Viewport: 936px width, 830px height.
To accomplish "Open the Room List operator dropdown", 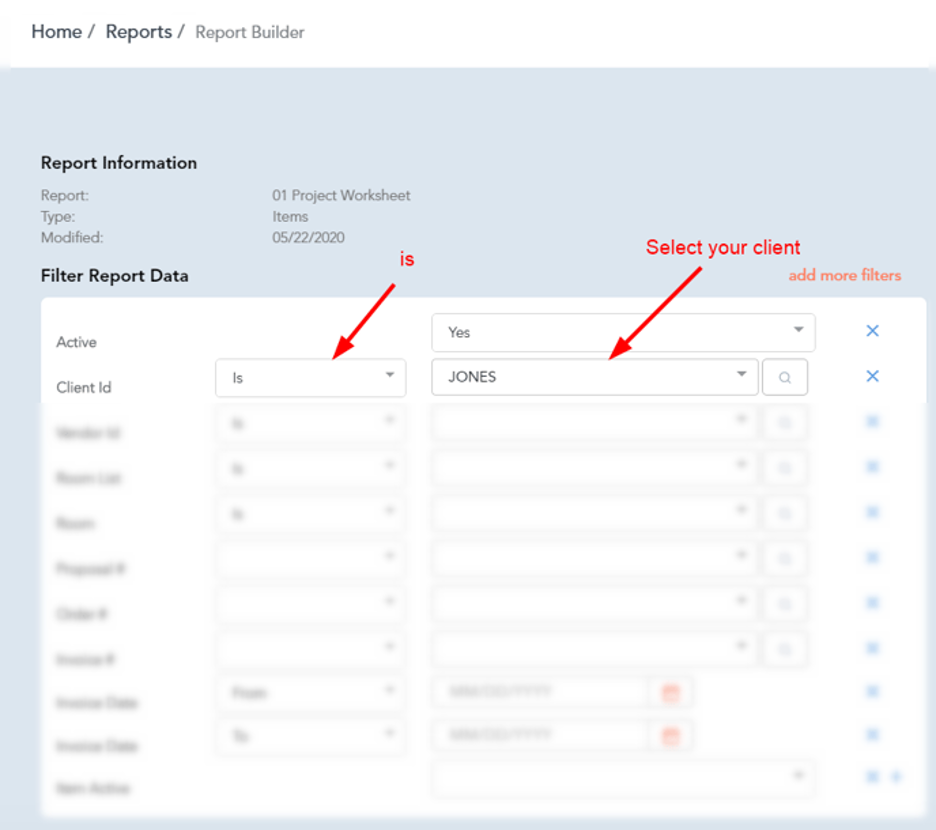I will coord(310,468).
